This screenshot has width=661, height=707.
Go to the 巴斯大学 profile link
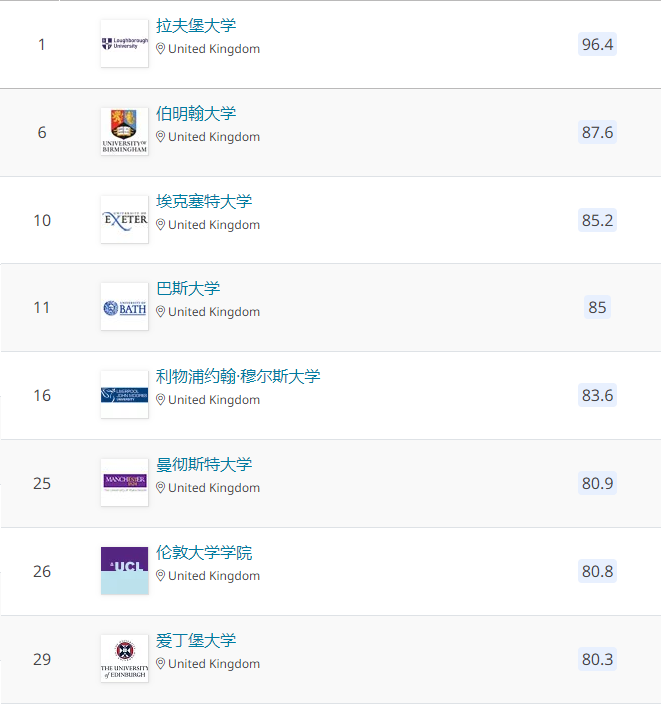tap(188, 289)
